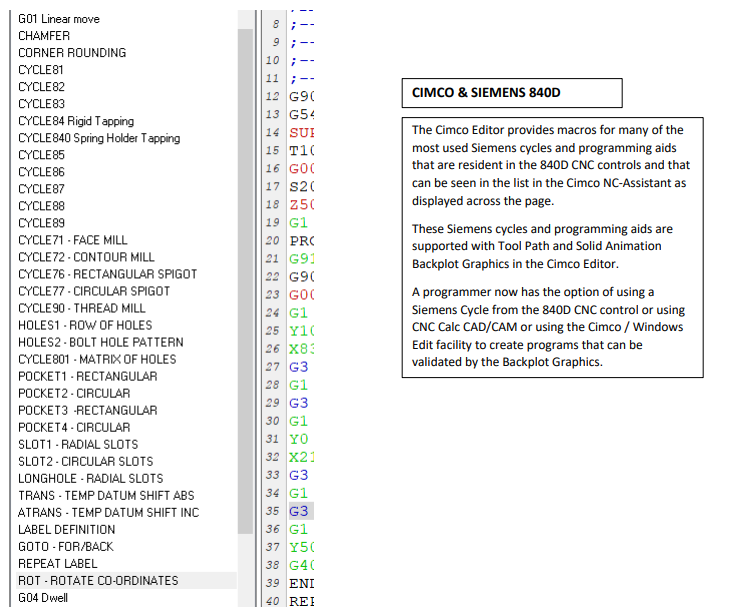Choose 'TRANS - TEMP DATUM SHIFT ABS'
738x607 pixels.
click(x=106, y=495)
